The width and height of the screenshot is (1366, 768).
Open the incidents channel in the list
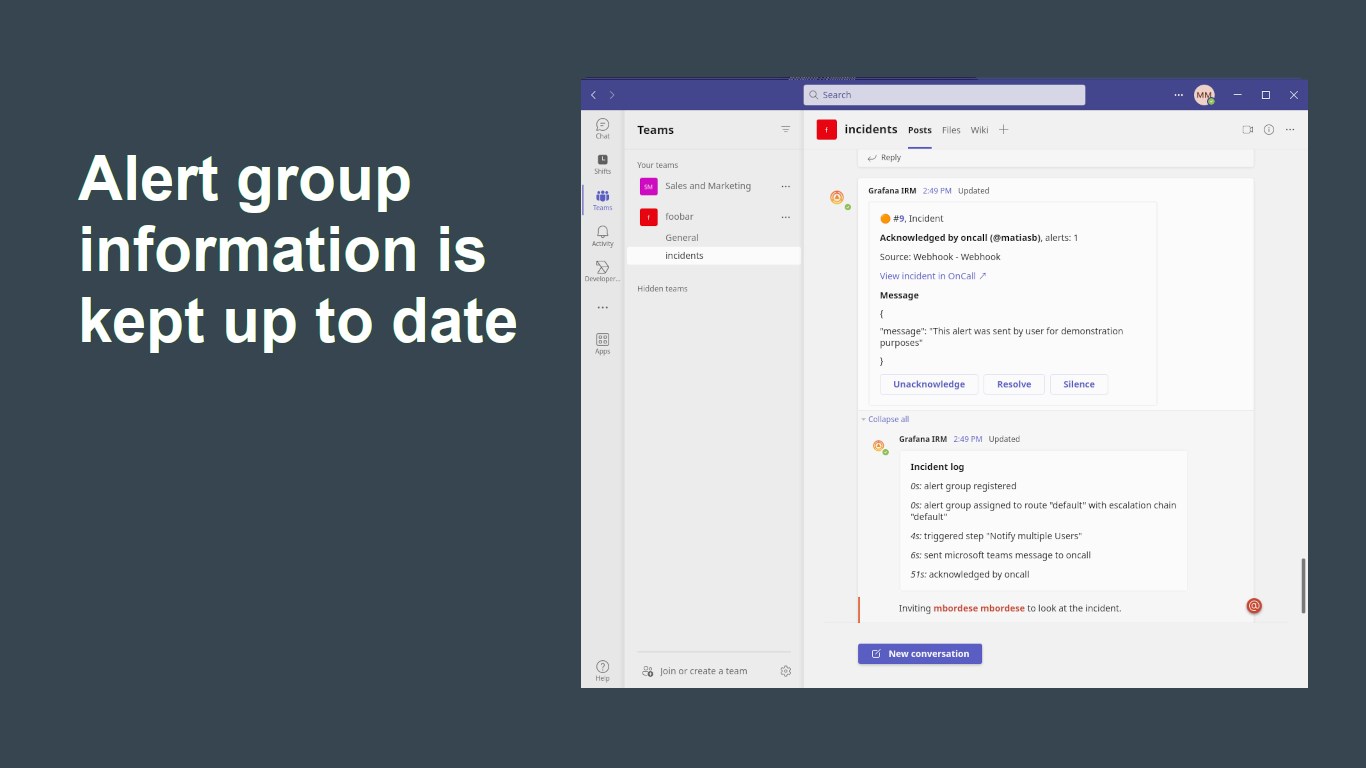click(x=714, y=256)
